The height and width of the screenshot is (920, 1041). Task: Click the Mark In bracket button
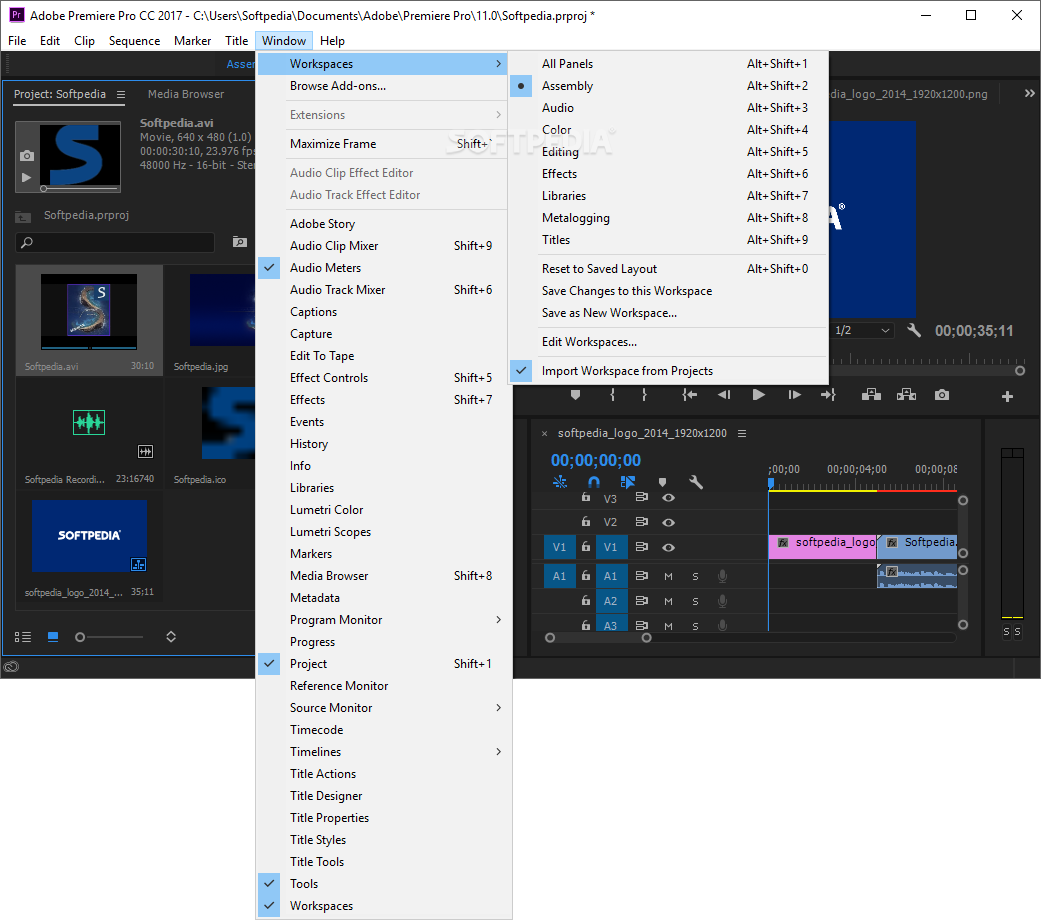click(612, 395)
